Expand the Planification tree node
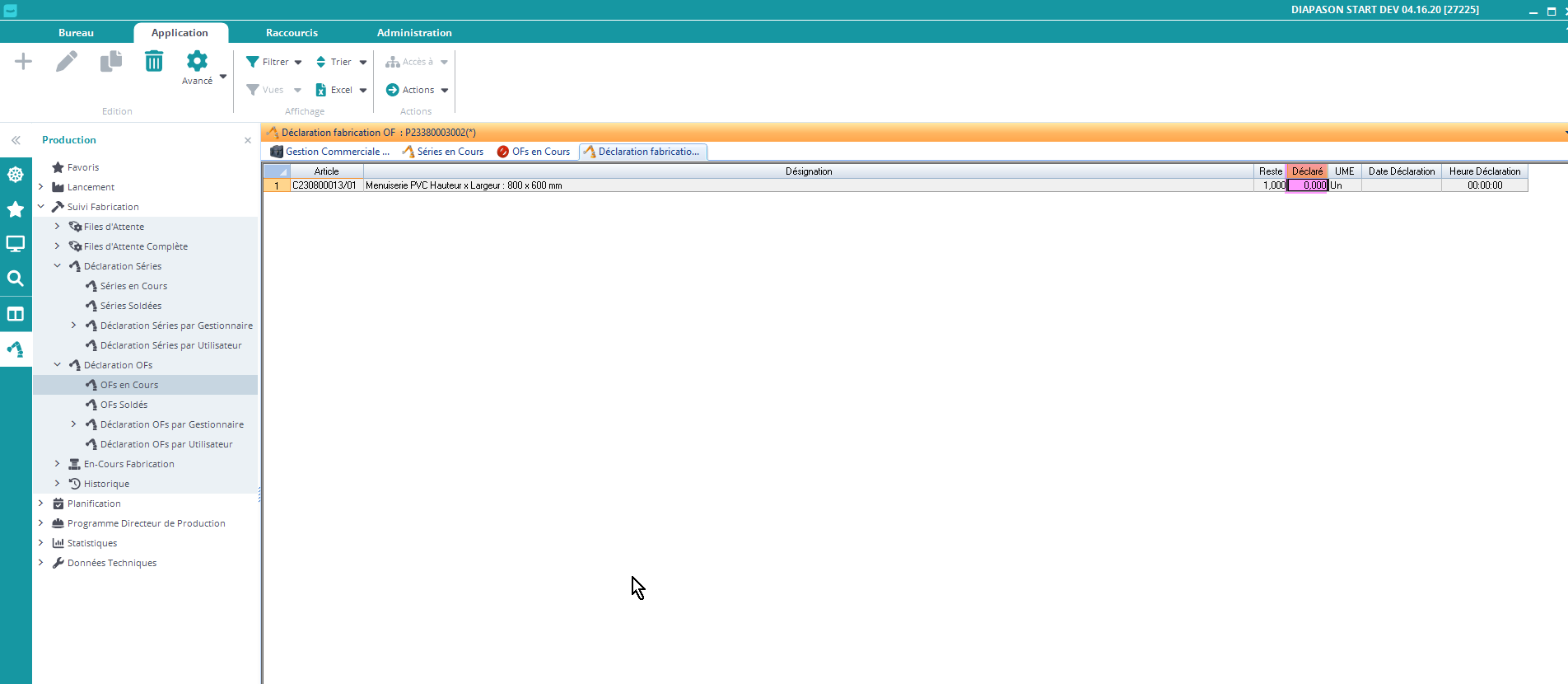This screenshot has width=1568, height=684. click(x=40, y=504)
